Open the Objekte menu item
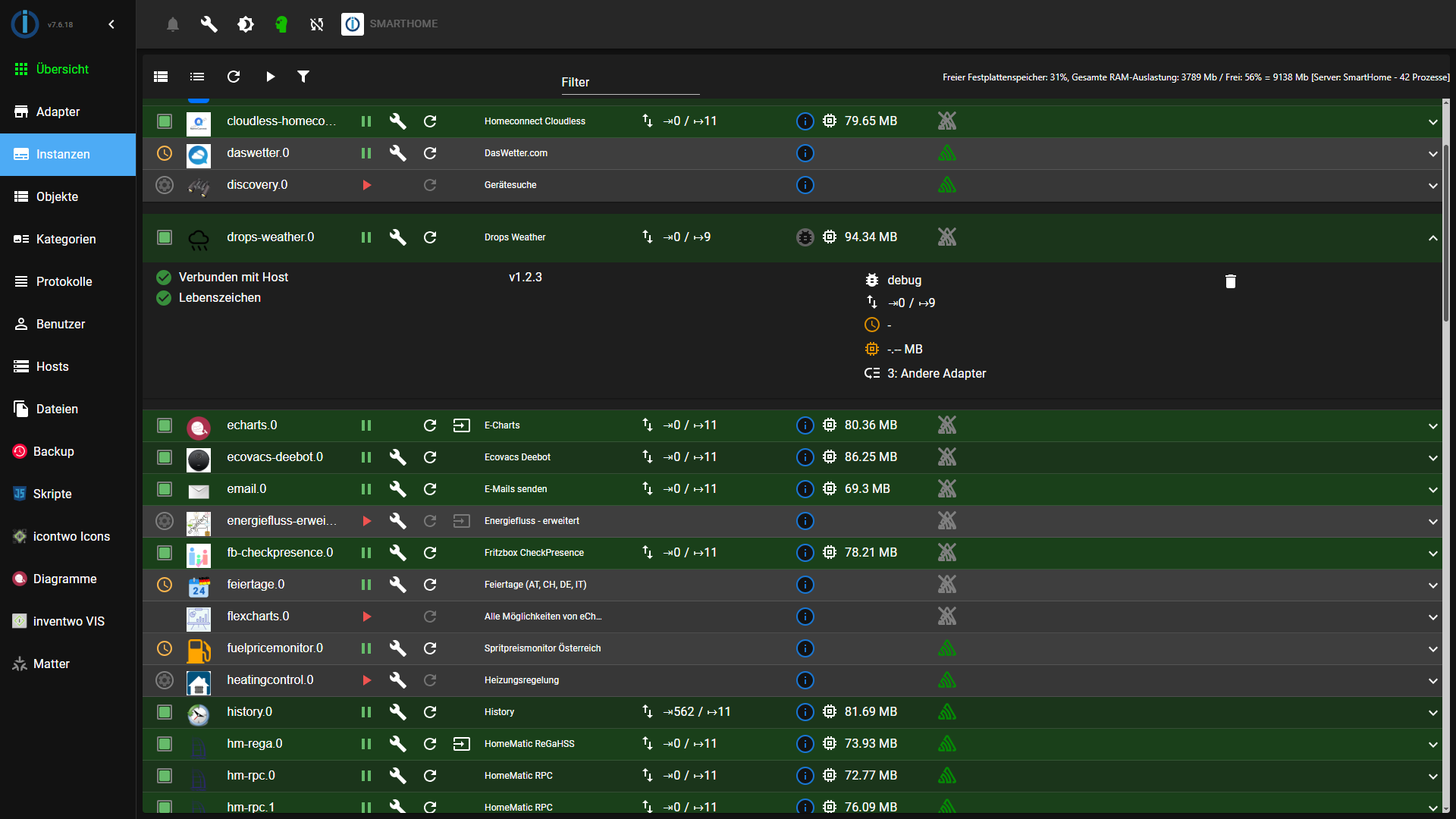 coord(57,196)
